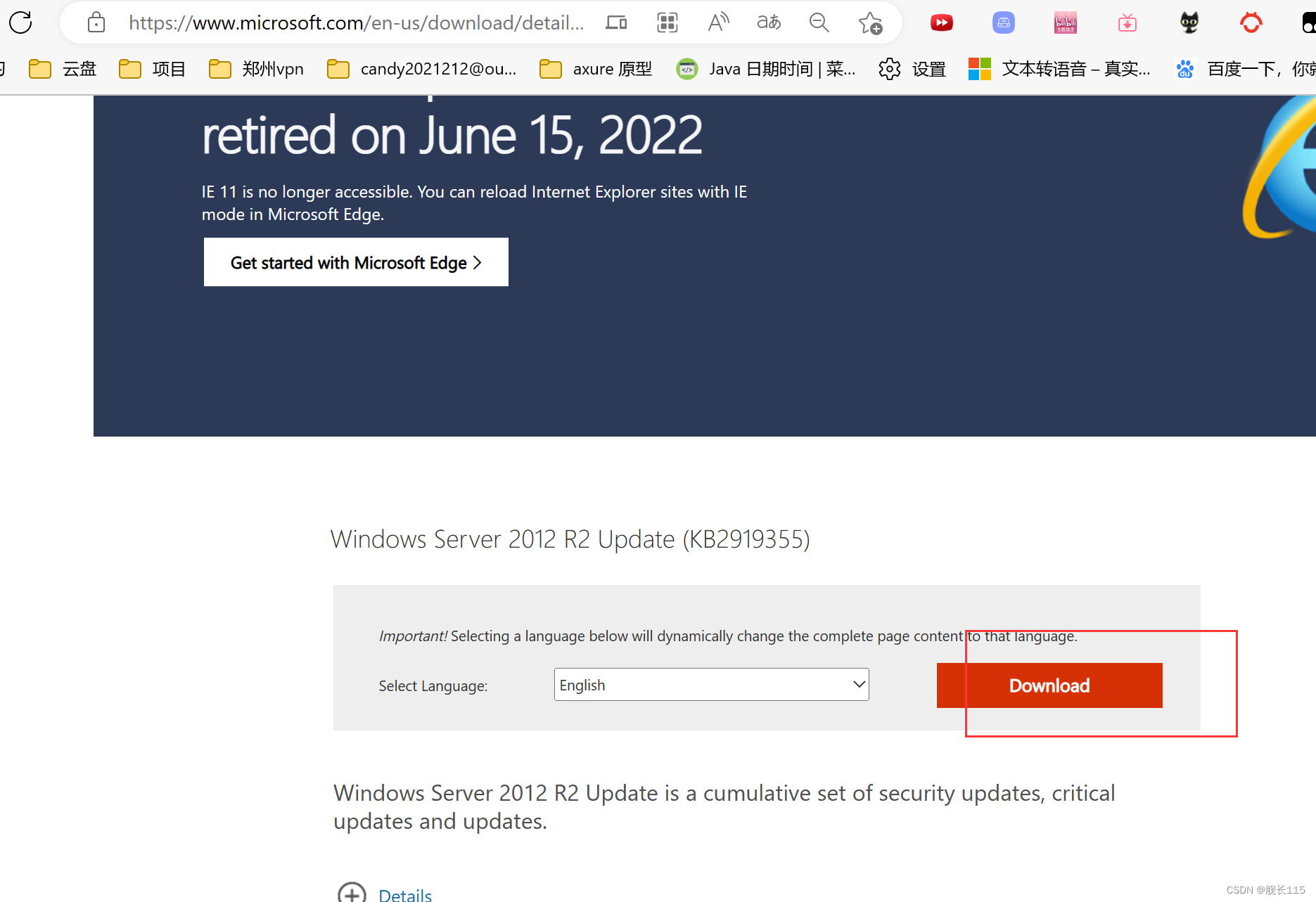Click the bilibili extension icon
The image size is (1316, 902).
[1065, 22]
